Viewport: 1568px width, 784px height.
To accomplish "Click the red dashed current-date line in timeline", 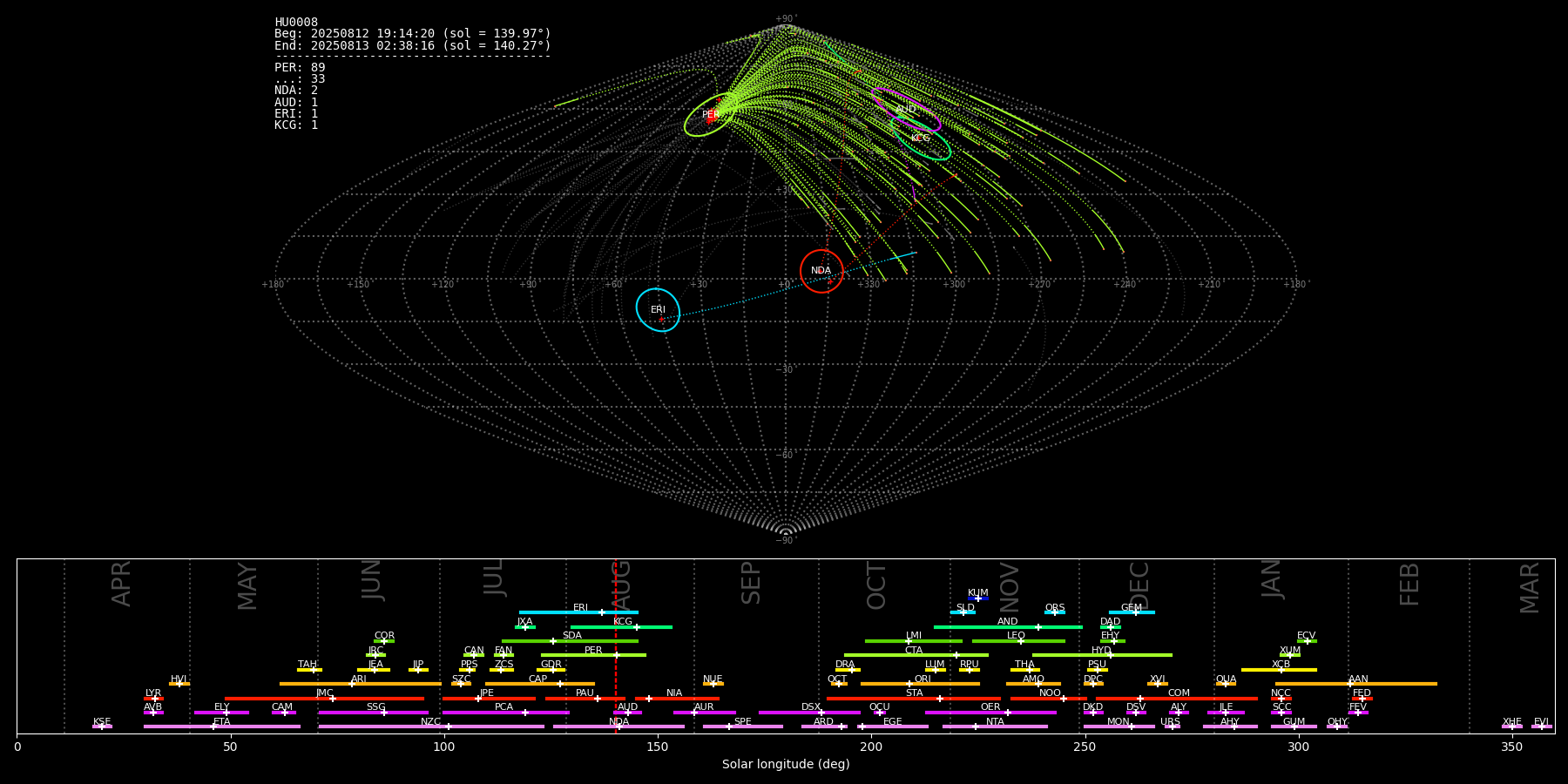I will click(x=616, y=645).
